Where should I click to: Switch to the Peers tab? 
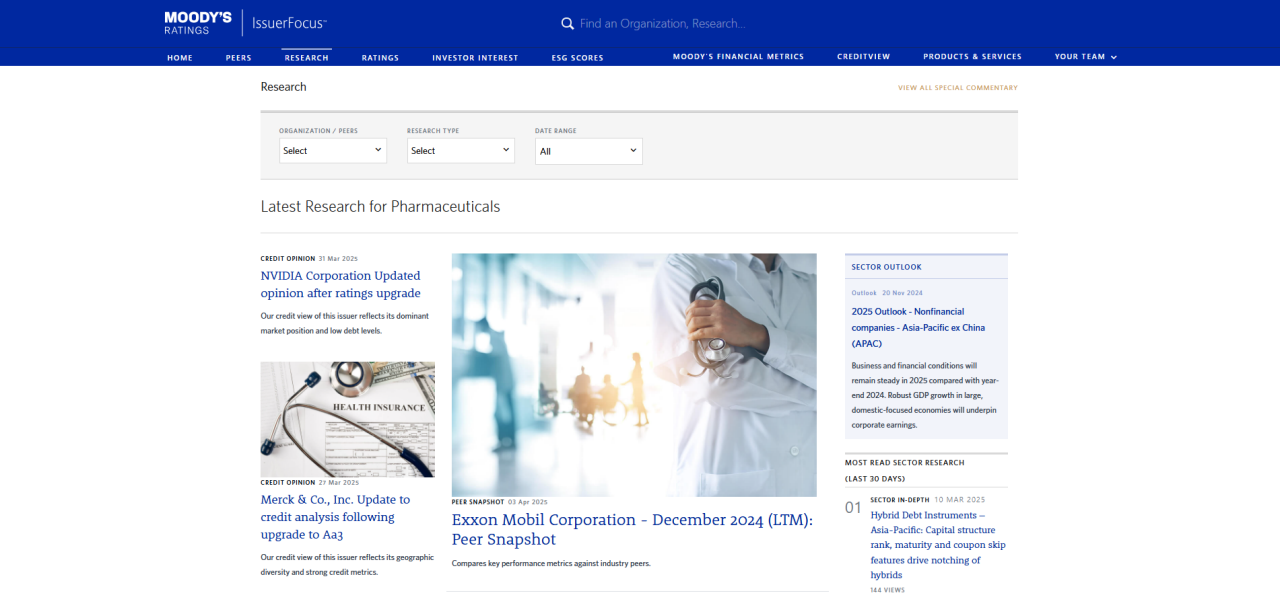tap(238, 58)
